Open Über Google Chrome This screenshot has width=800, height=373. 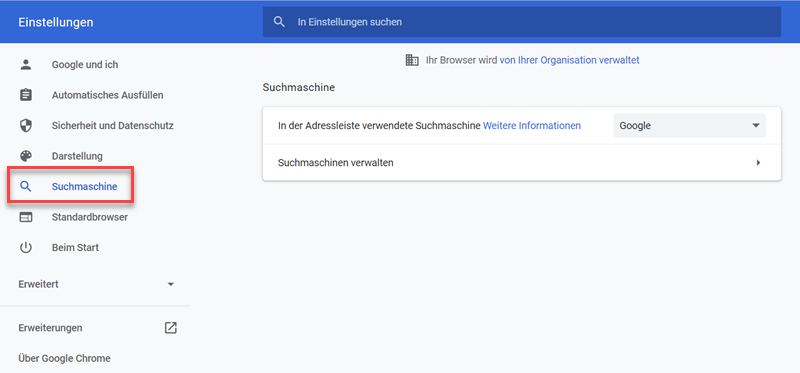64,358
